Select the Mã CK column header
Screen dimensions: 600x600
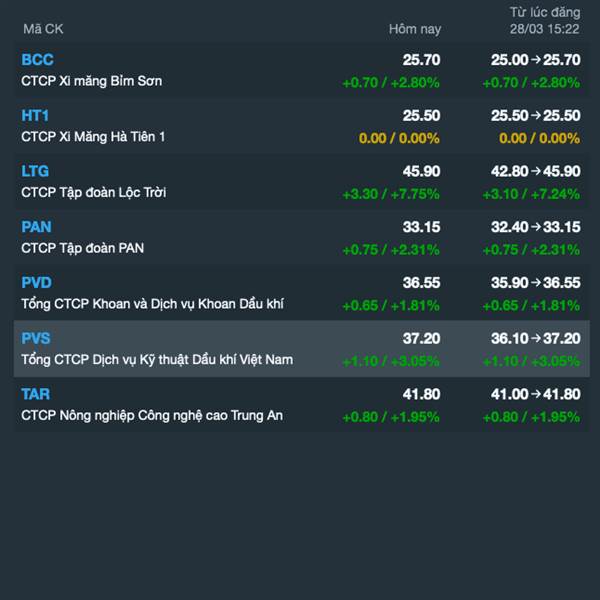coord(43,29)
